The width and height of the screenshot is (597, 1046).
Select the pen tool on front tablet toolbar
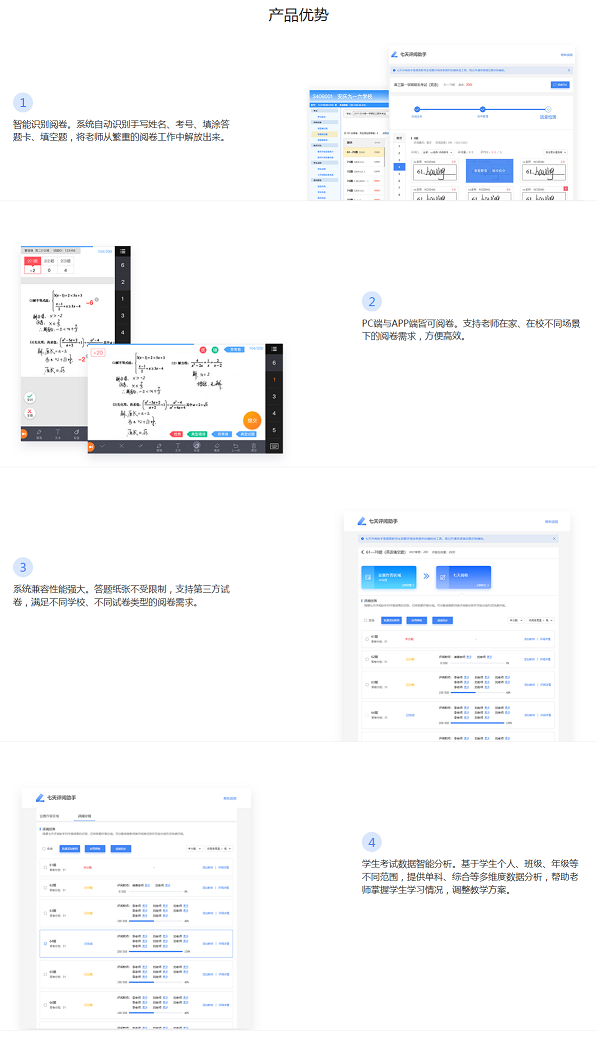pos(159,446)
